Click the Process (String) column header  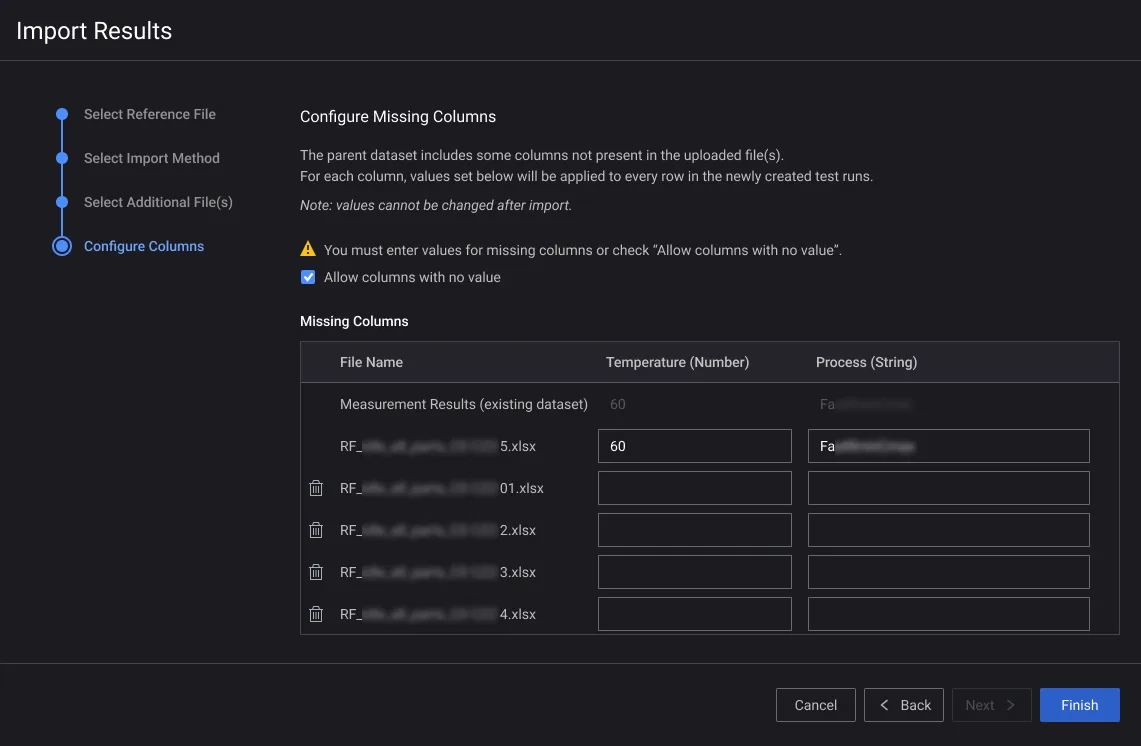click(x=866, y=362)
